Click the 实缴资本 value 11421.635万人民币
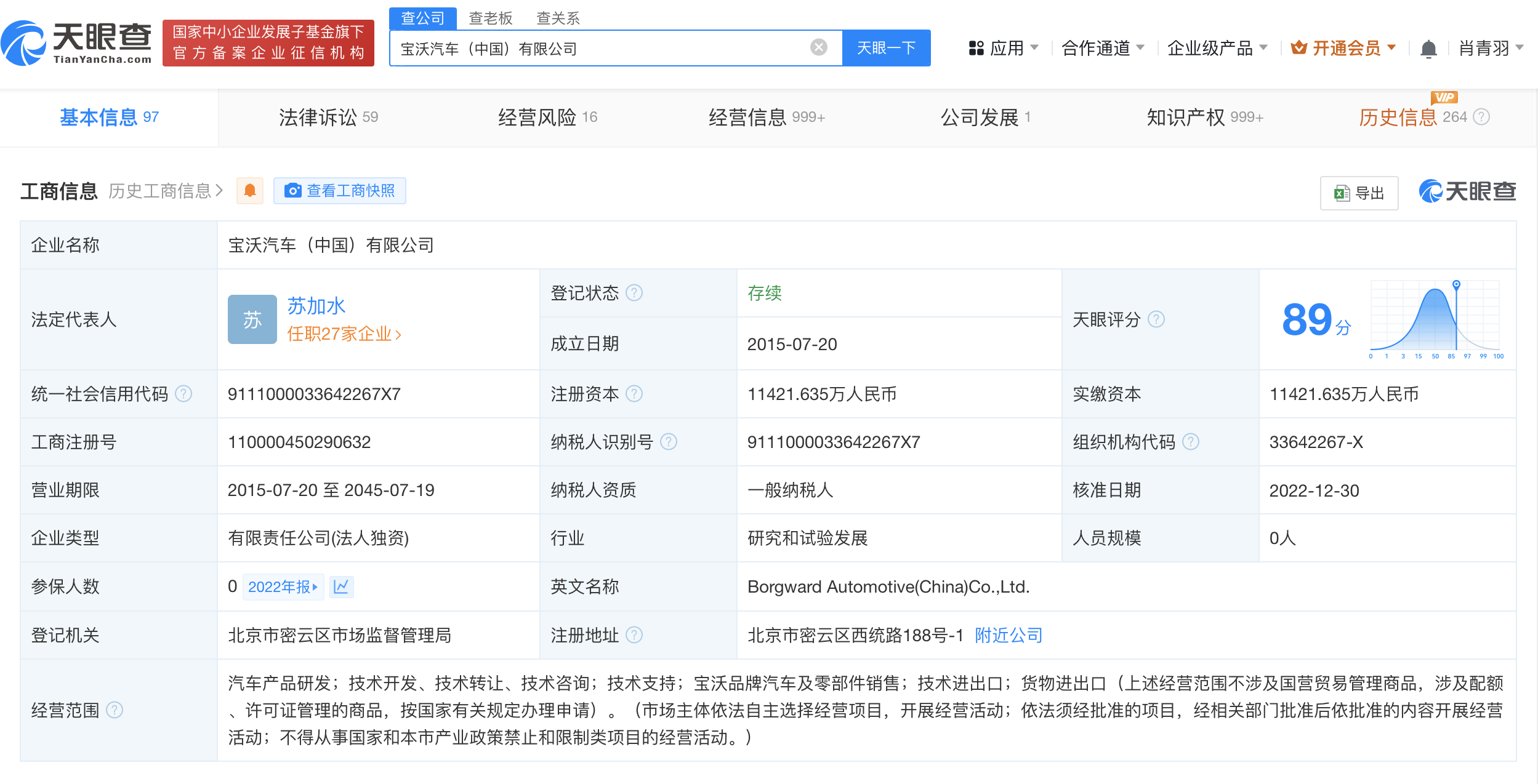The height and width of the screenshot is (784, 1538). [1344, 394]
